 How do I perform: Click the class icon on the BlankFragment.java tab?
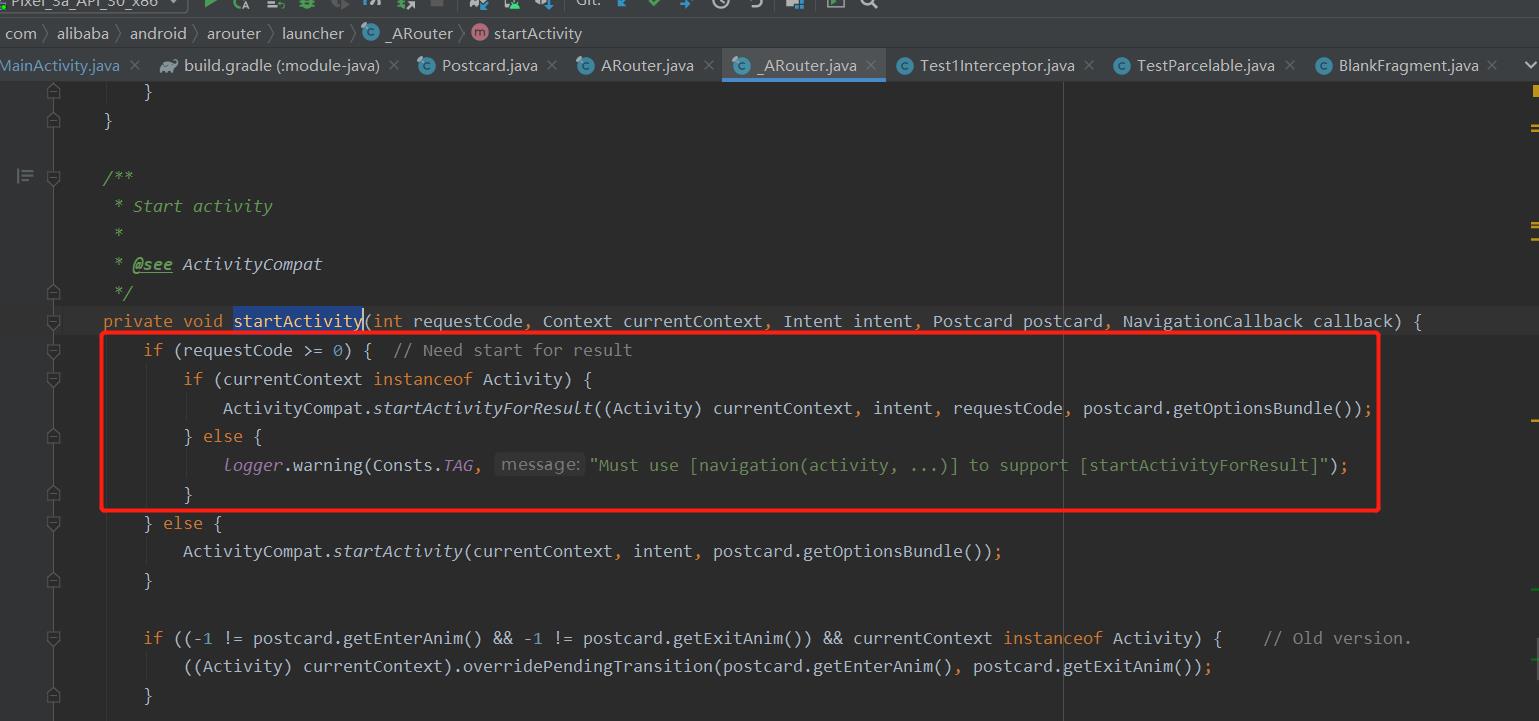1323,66
